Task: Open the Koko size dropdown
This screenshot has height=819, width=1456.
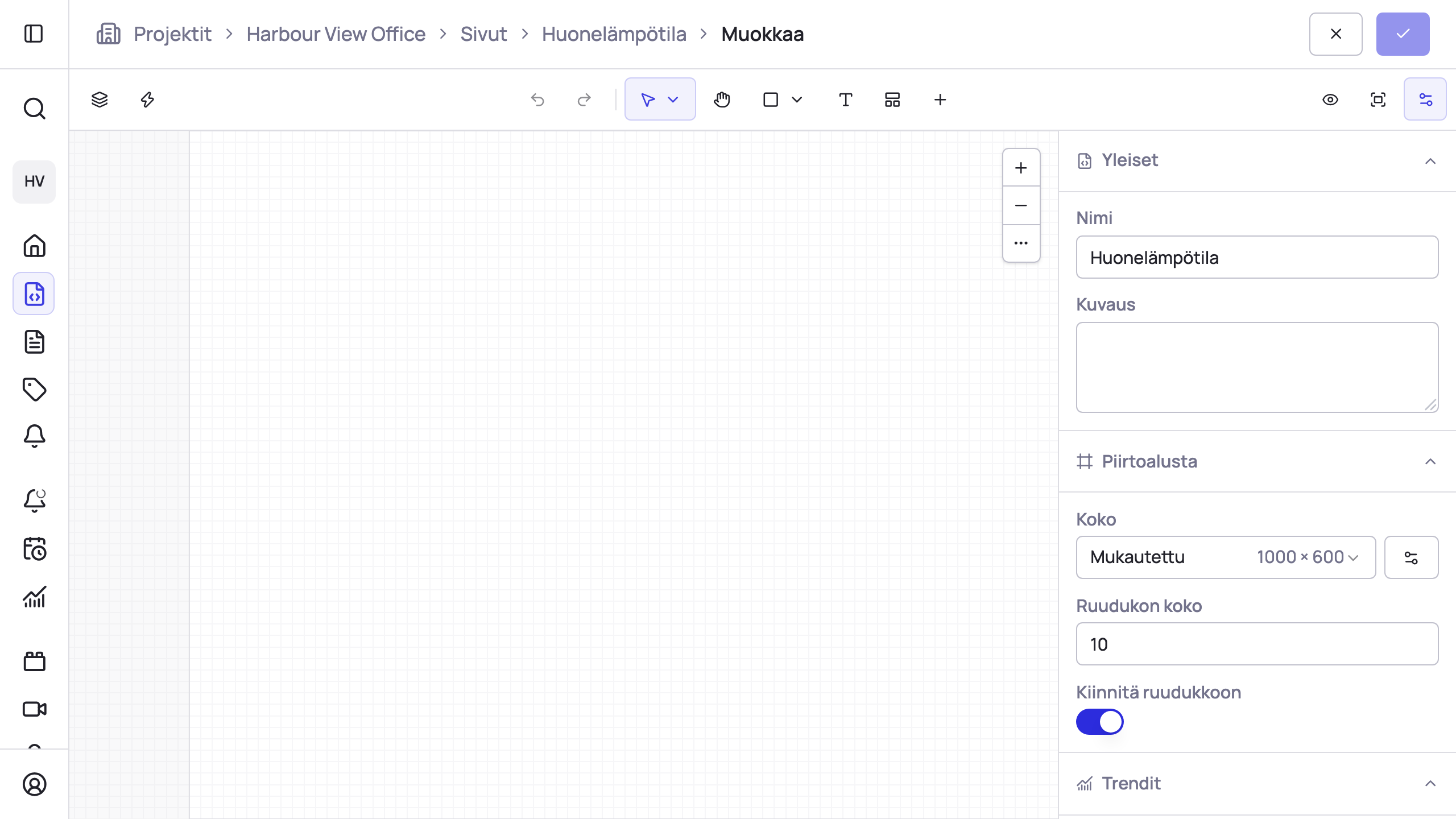Action: coord(1226,557)
